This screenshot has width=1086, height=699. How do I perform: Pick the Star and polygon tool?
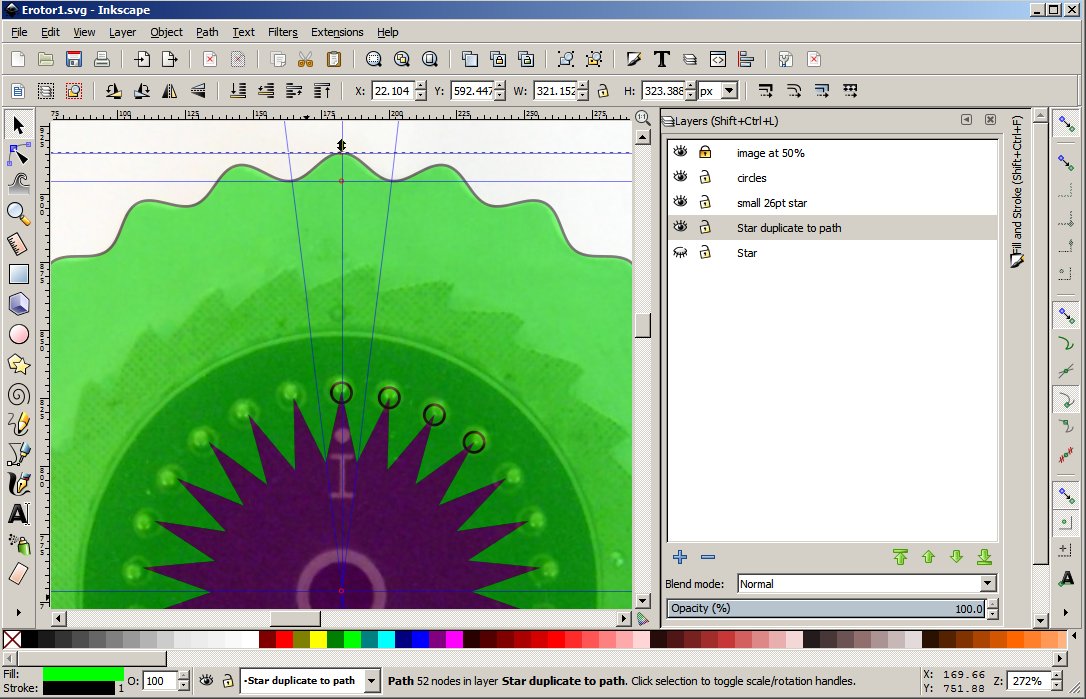pos(18,364)
